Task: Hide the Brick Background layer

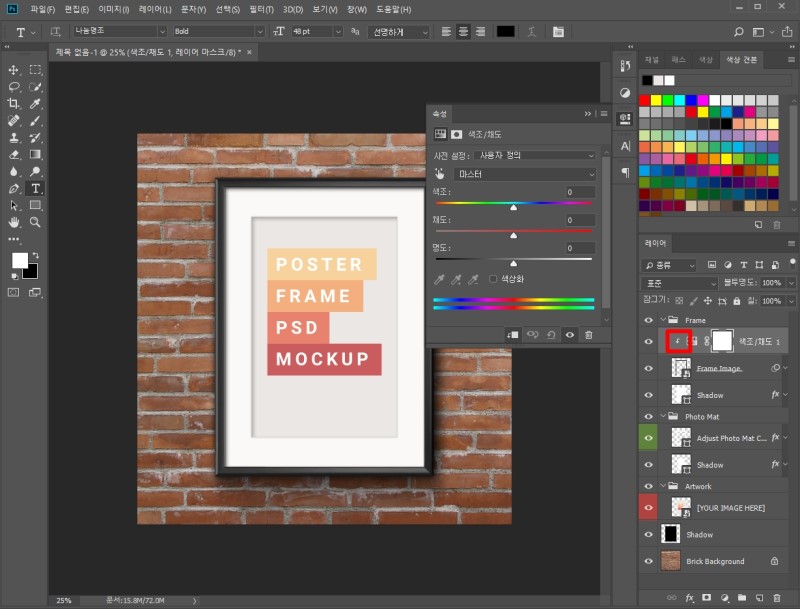Action: [648, 562]
